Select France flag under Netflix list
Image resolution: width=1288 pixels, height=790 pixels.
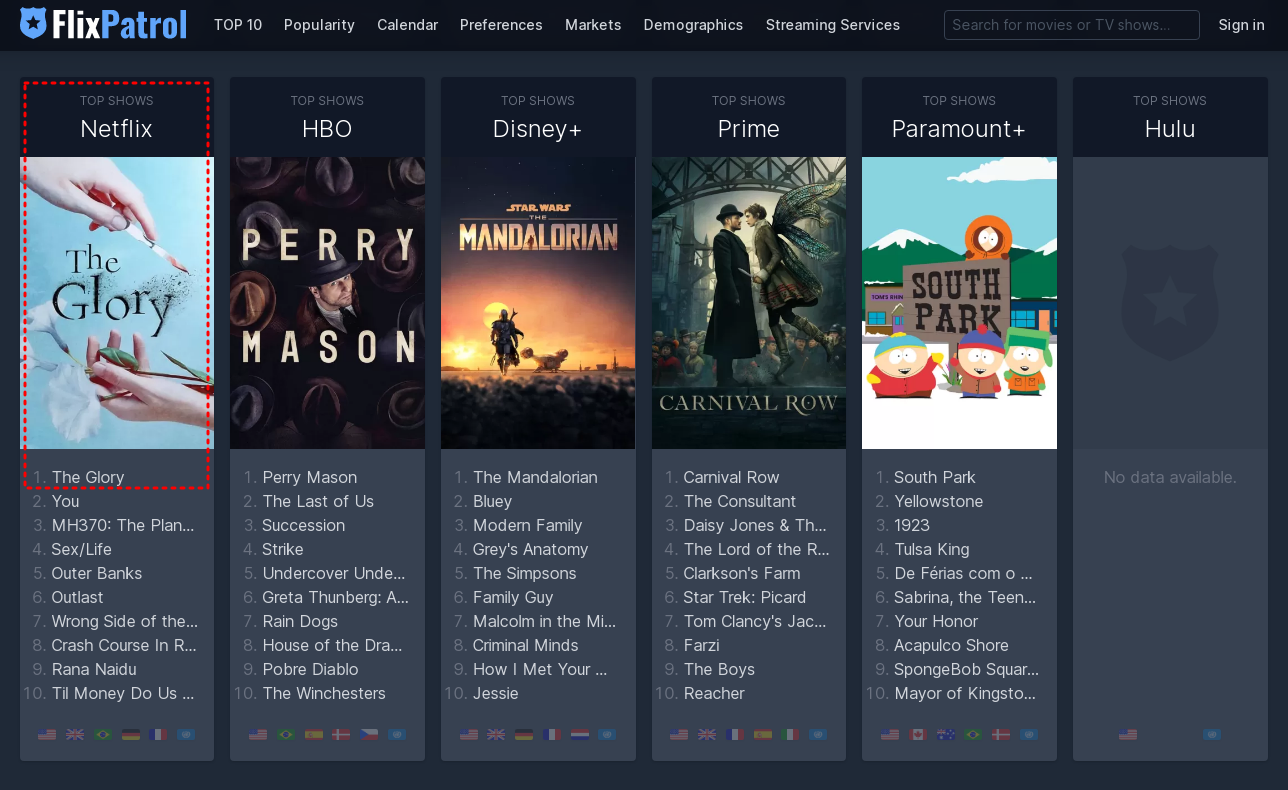point(158,735)
